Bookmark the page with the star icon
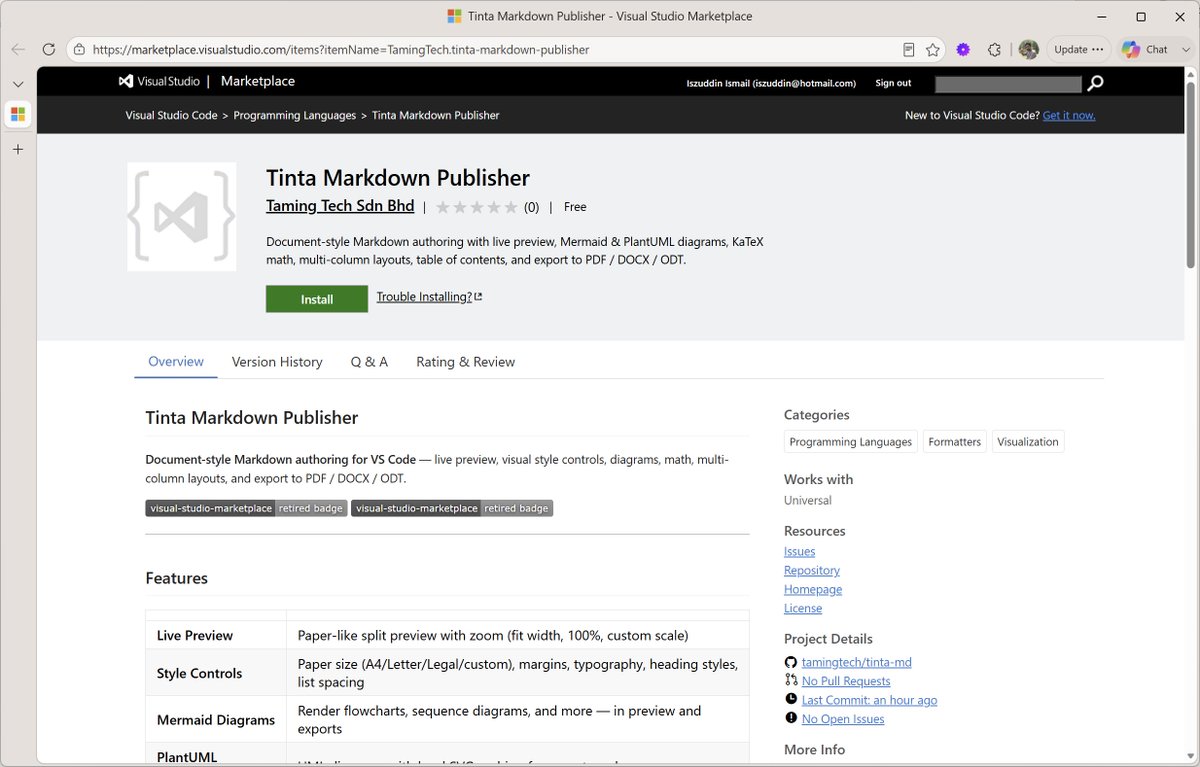1200x767 pixels. pos(933,49)
